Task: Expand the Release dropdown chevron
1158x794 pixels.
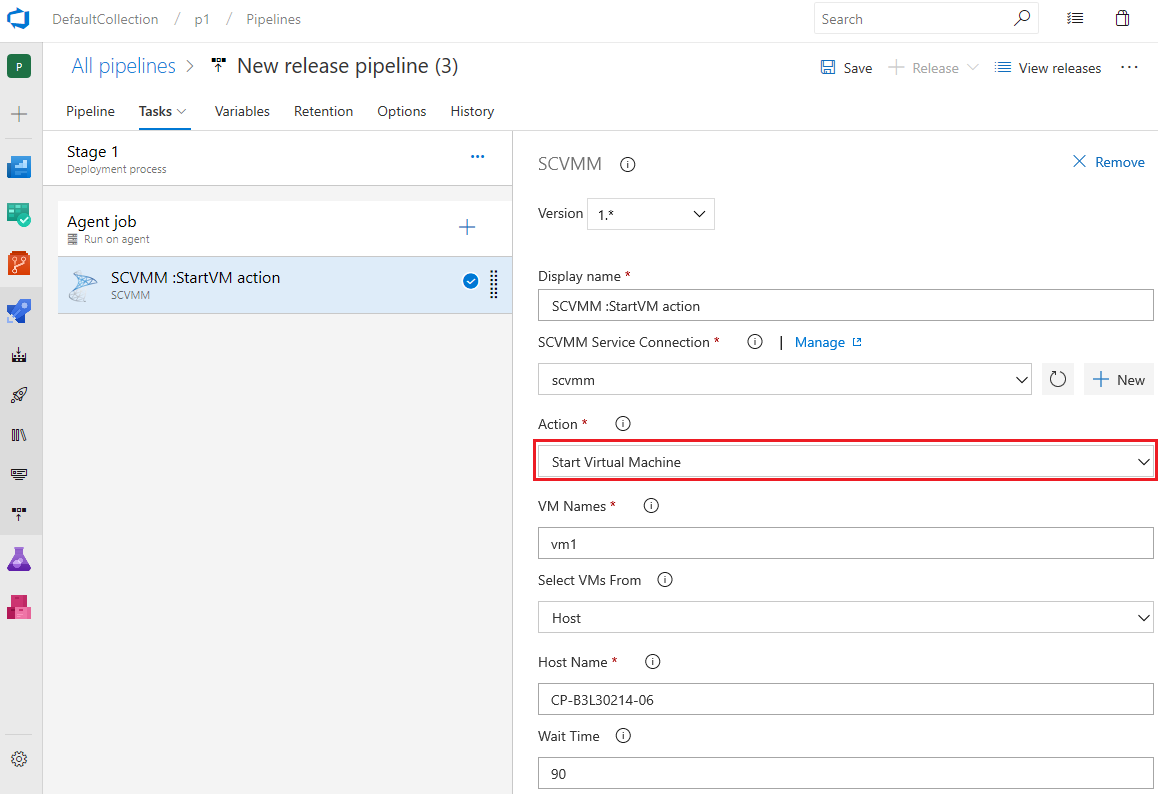Action: point(973,67)
